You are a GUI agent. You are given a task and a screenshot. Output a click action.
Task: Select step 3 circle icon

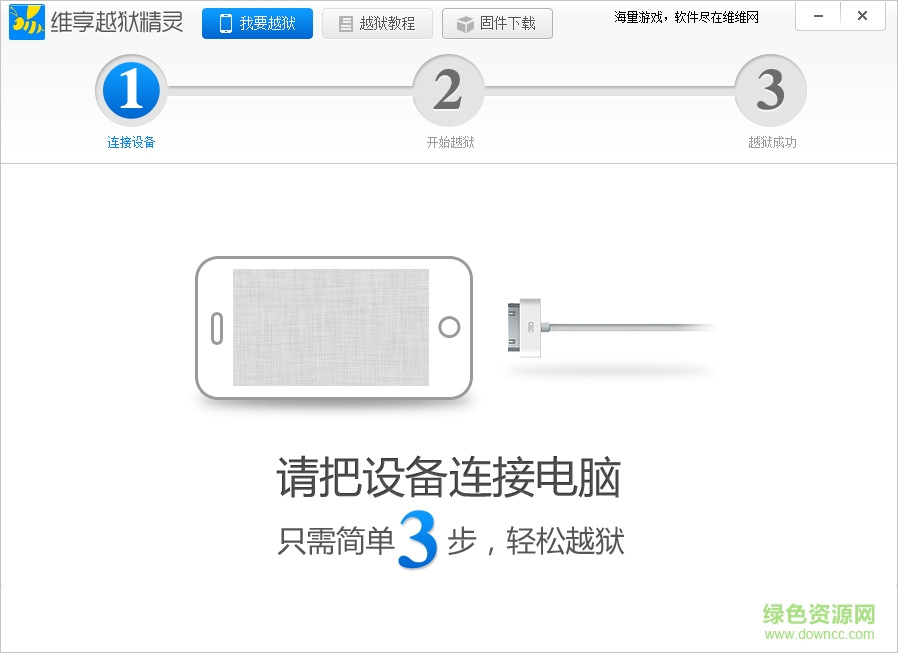tap(771, 91)
